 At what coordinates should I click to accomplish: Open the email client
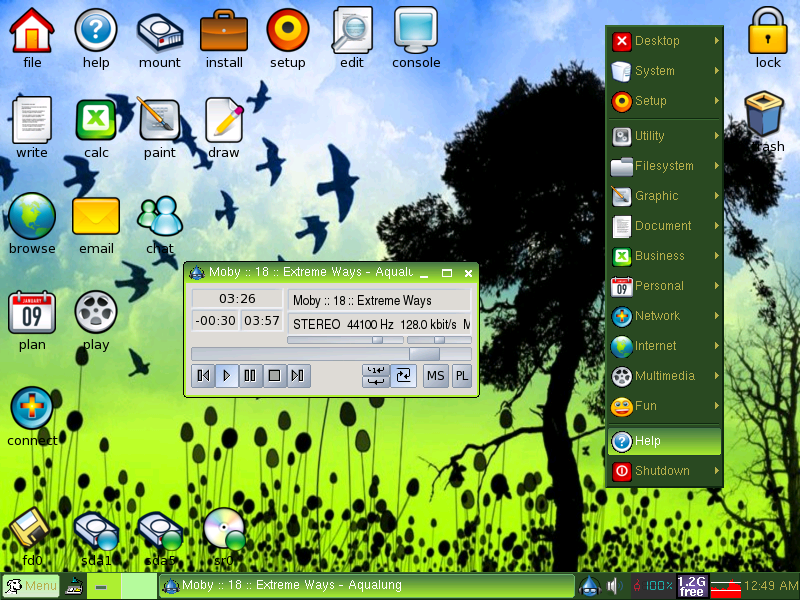(x=96, y=215)
